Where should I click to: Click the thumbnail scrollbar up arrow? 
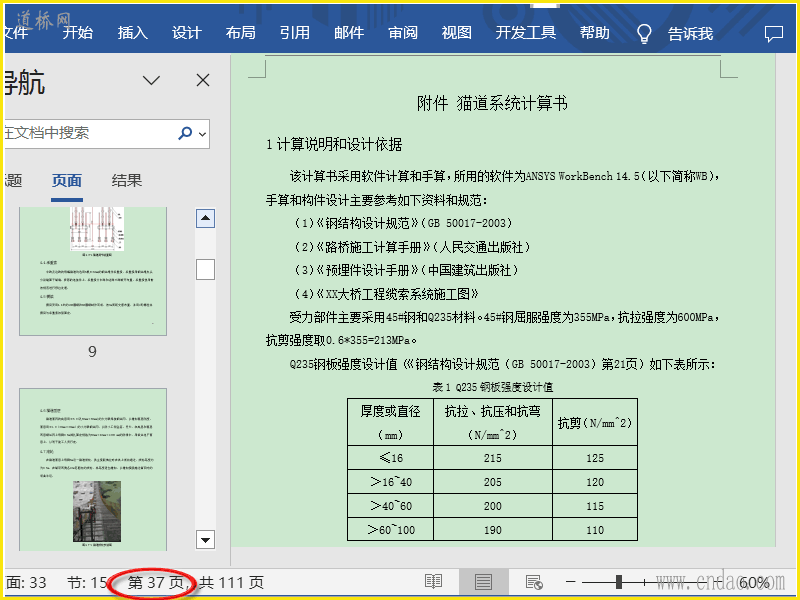pos(205,218)
